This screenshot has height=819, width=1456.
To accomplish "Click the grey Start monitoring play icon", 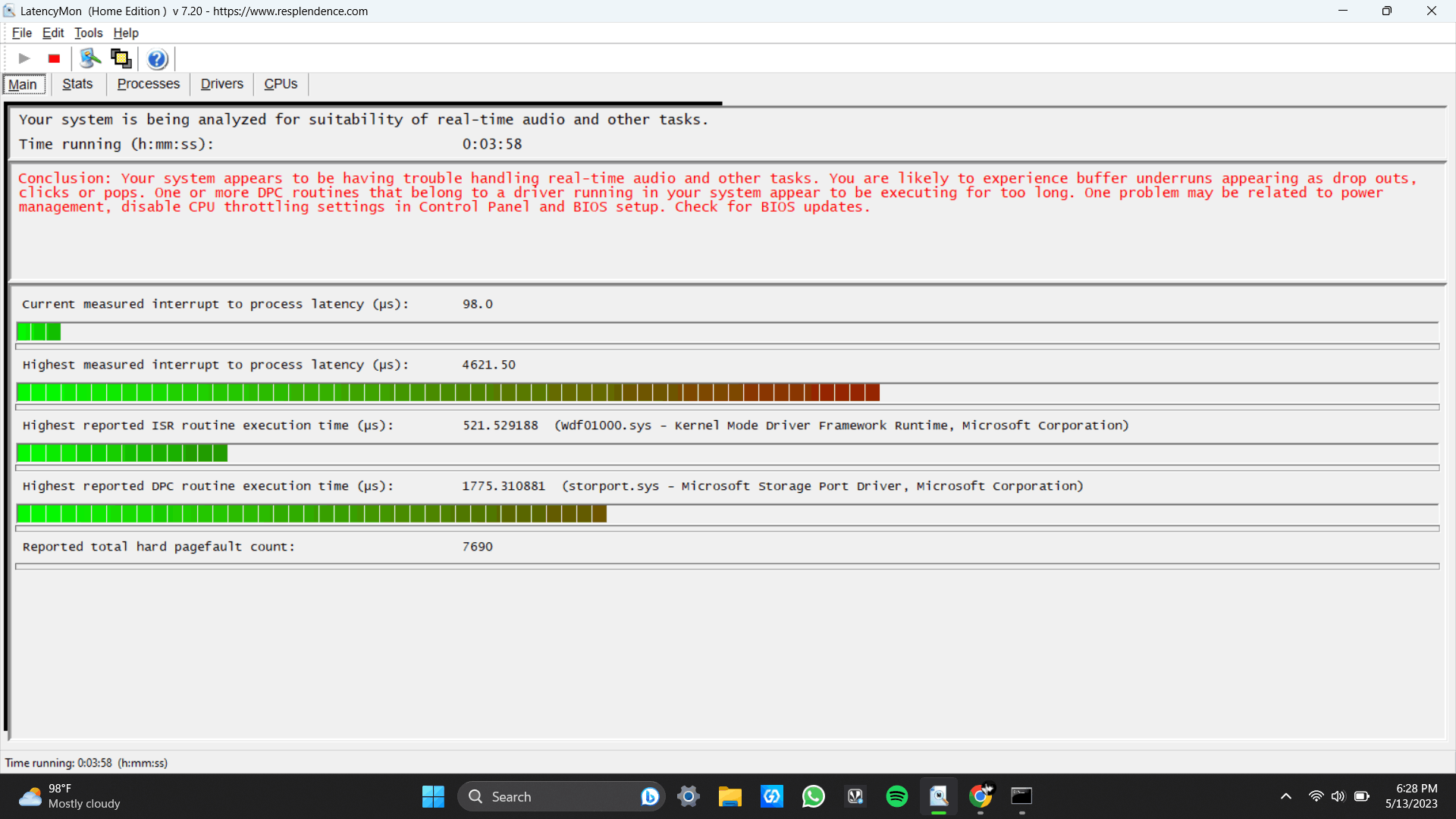I will click(x=24, y=58).
